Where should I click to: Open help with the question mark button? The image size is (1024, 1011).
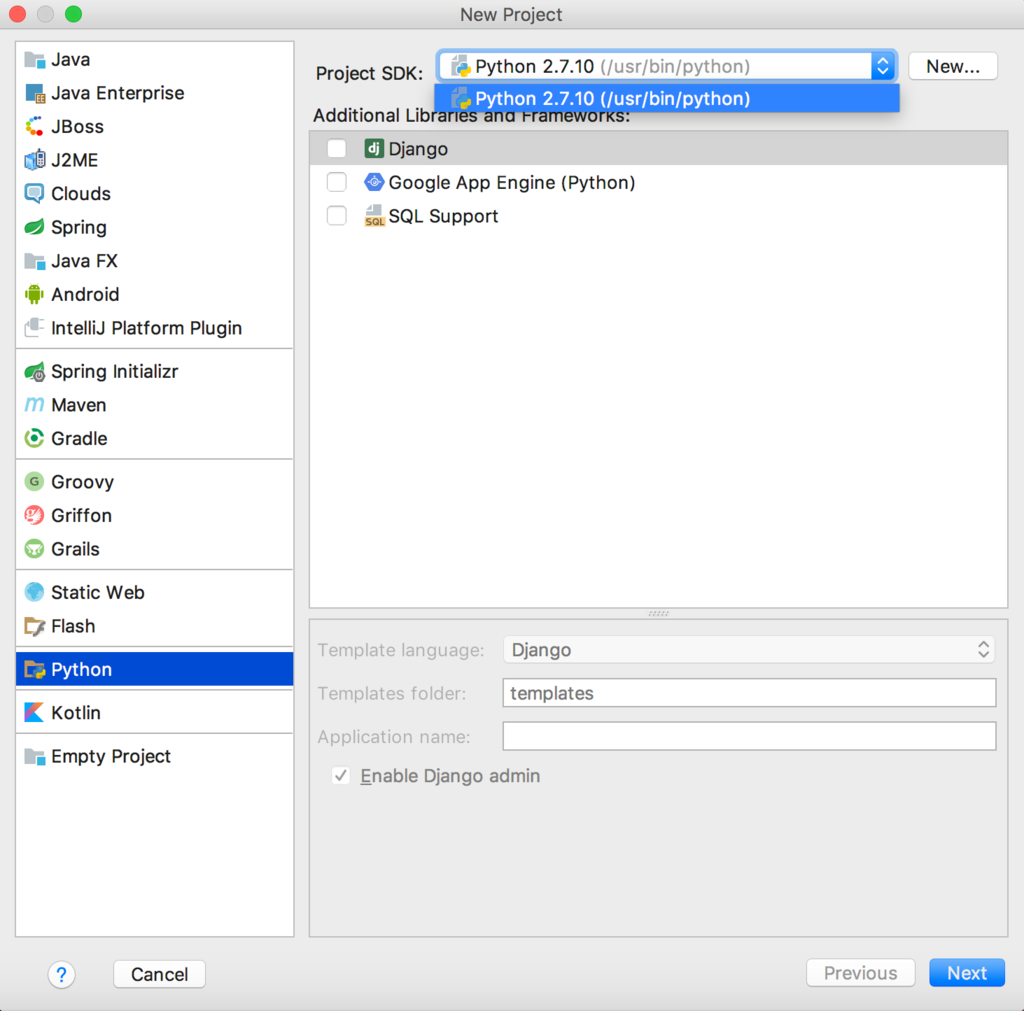tap(61, 975)
